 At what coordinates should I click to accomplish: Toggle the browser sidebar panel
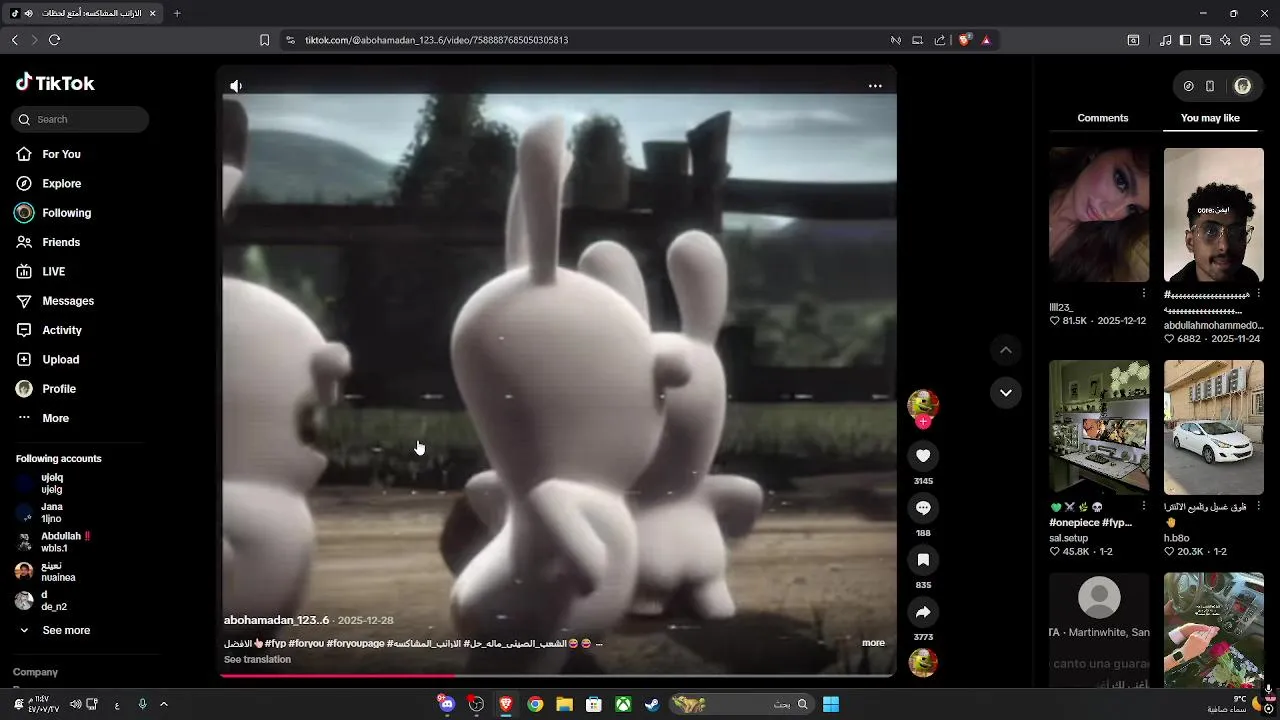coord(1185,40)
